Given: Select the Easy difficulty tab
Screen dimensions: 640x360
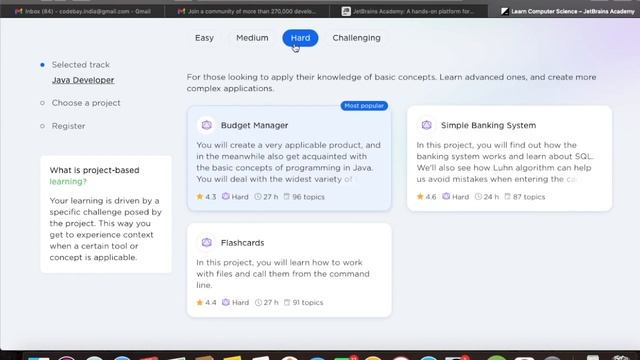Looking at the screenshot, I should [x=204, y=38].
